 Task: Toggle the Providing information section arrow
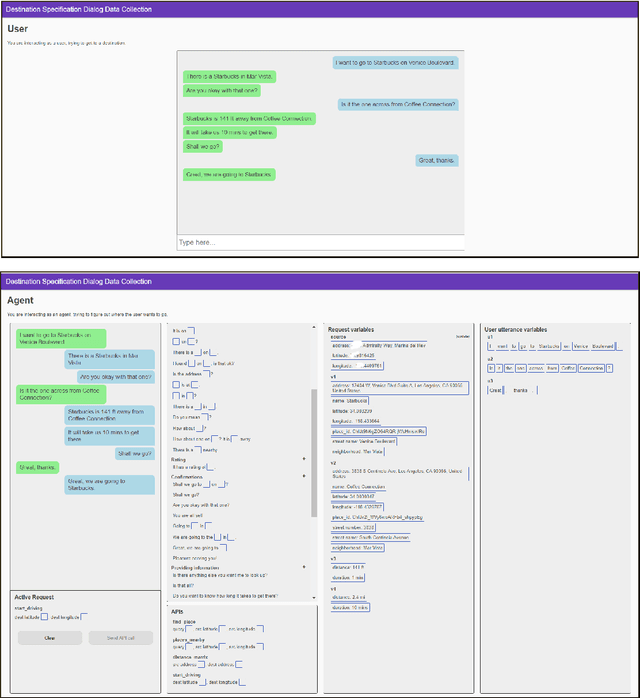304,567
